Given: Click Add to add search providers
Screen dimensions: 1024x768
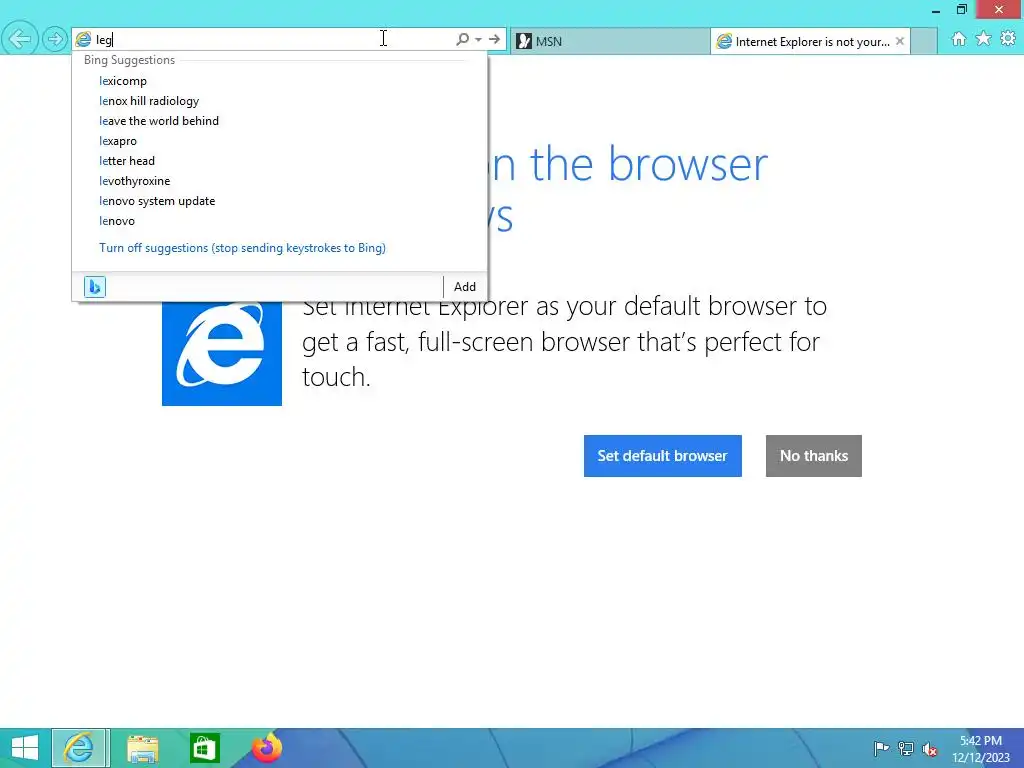Looking at the screenshot, I should pos(465,287).
